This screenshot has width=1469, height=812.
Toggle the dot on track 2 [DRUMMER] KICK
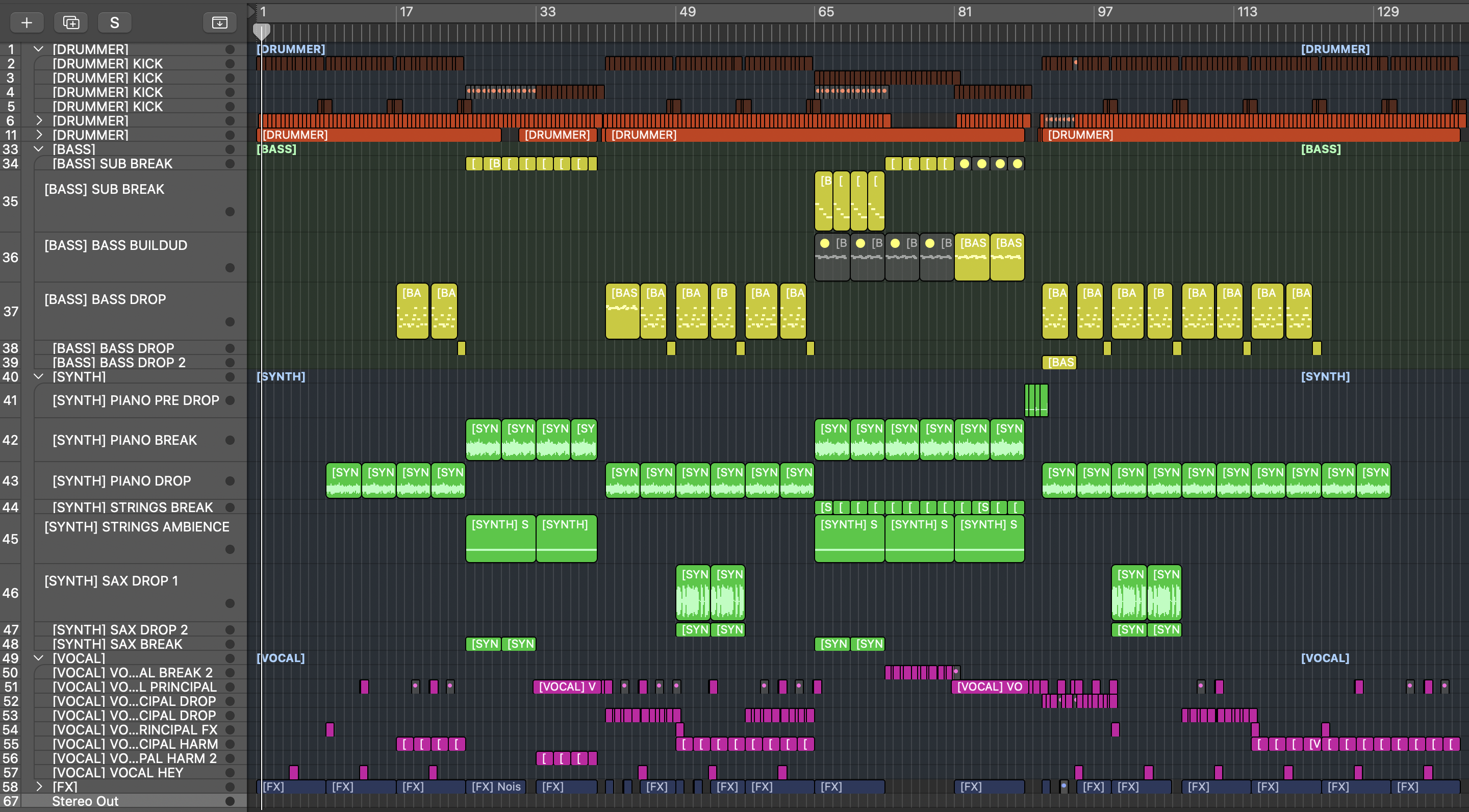(230, 63)
